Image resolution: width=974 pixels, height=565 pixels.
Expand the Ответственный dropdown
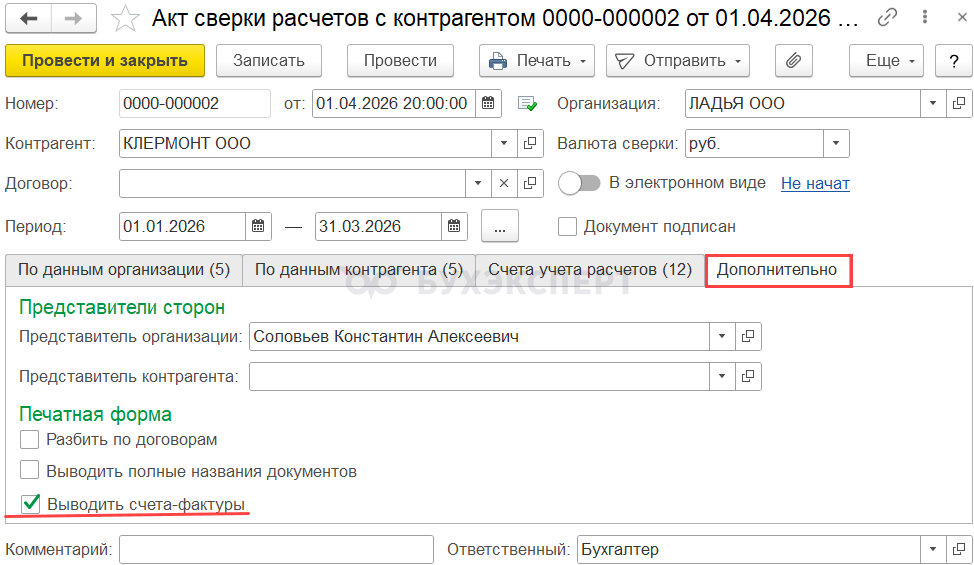(932, 549)
